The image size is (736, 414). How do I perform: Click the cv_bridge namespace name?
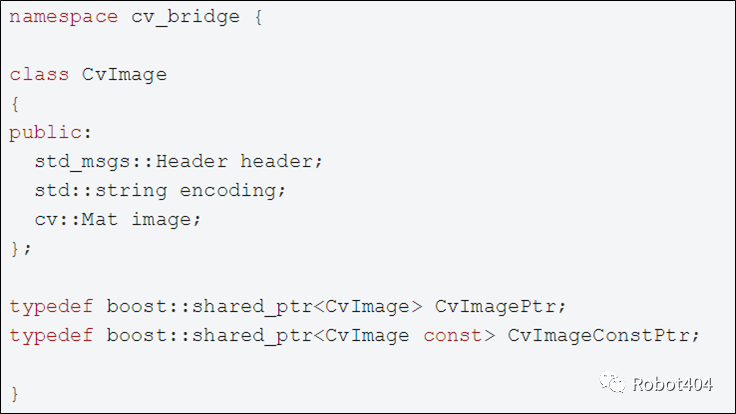(x=185, y=17)
